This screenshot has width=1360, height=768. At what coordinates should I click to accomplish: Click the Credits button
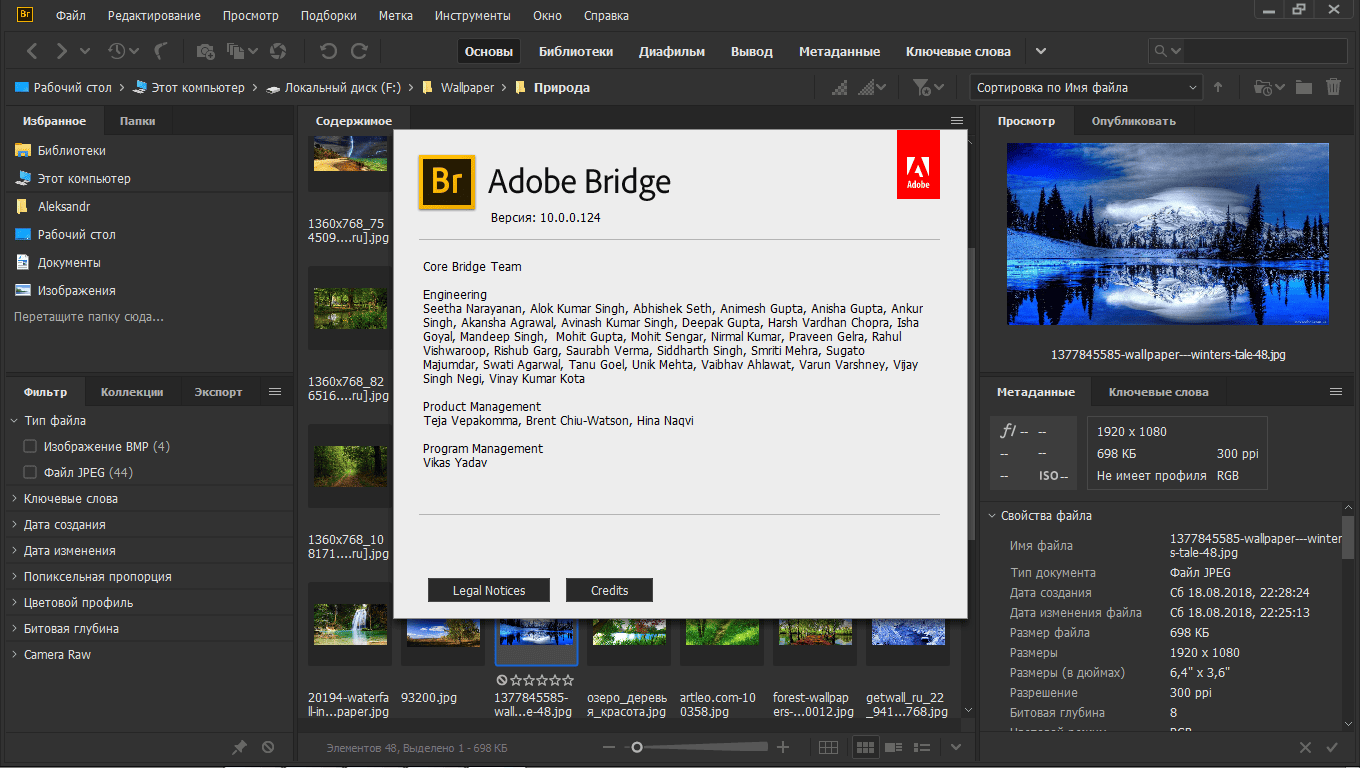click(609, 590)
